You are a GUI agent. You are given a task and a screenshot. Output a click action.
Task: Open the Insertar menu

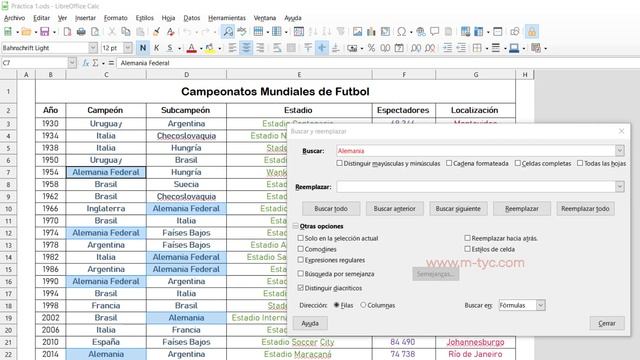point(85,18)
